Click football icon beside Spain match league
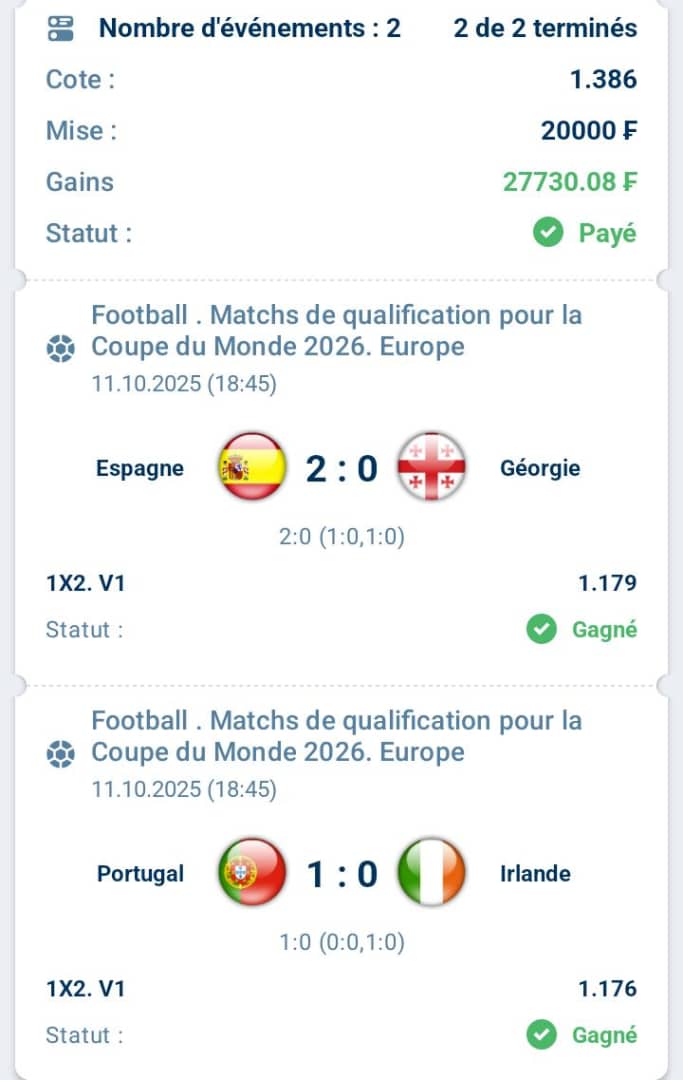Screen dimensions: 683x1080 [61, 349]
